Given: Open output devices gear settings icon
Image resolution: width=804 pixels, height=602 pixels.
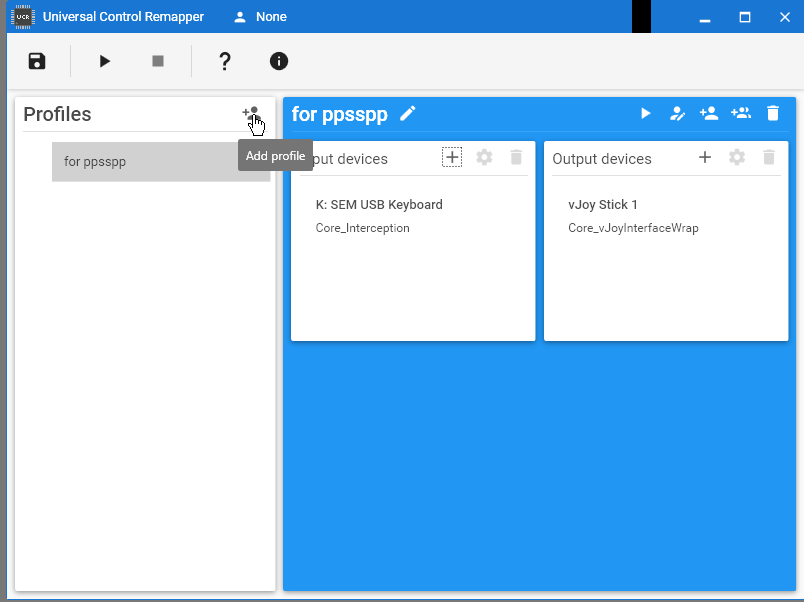Looking at the screenshot, I should (737, 157).
